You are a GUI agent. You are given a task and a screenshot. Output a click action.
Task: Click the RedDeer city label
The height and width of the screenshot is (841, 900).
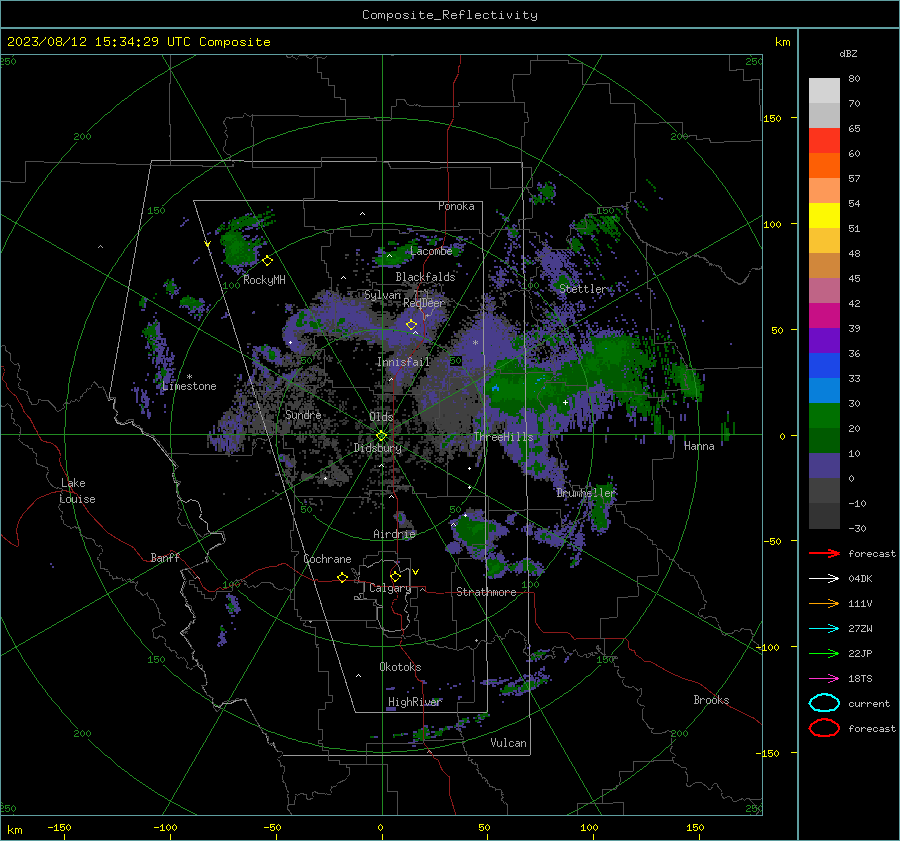pyautogui.click(x=424, y=303)
